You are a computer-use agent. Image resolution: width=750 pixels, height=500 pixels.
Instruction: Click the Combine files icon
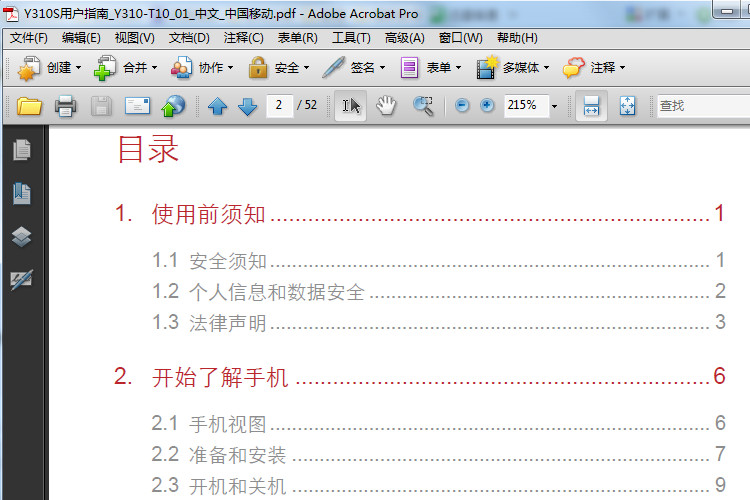tap(105, 68)
